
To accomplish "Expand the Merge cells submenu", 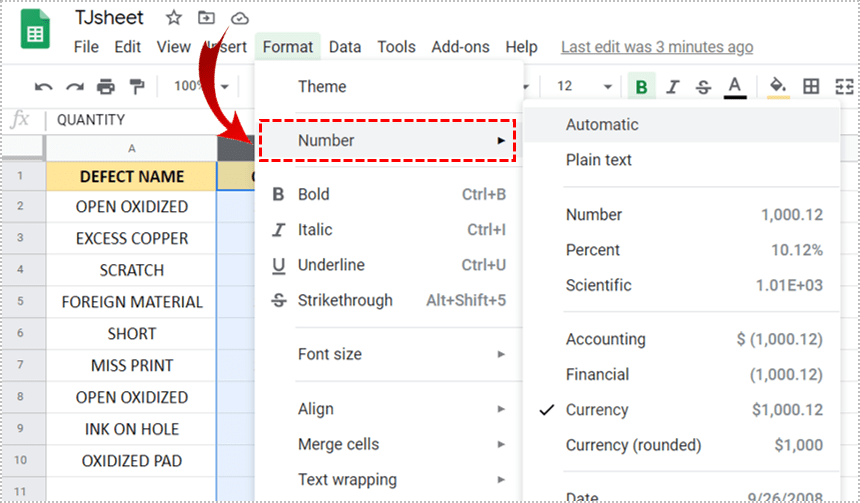I will (388, 444).
